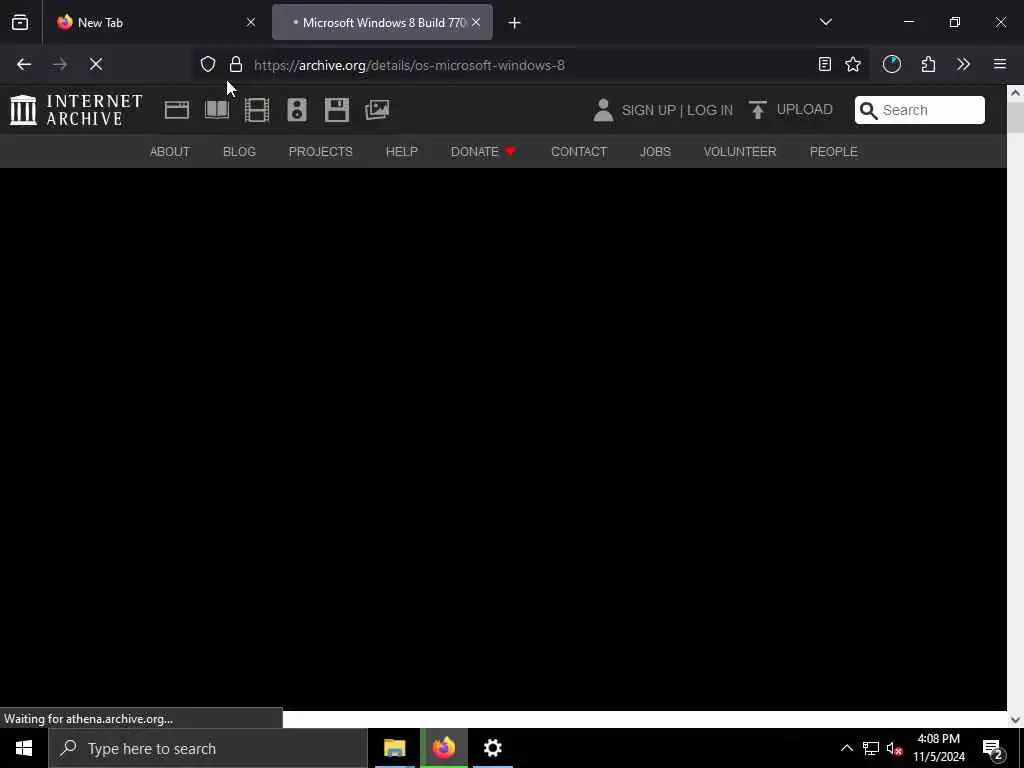Toggle Reader View icon

point(825,64)
